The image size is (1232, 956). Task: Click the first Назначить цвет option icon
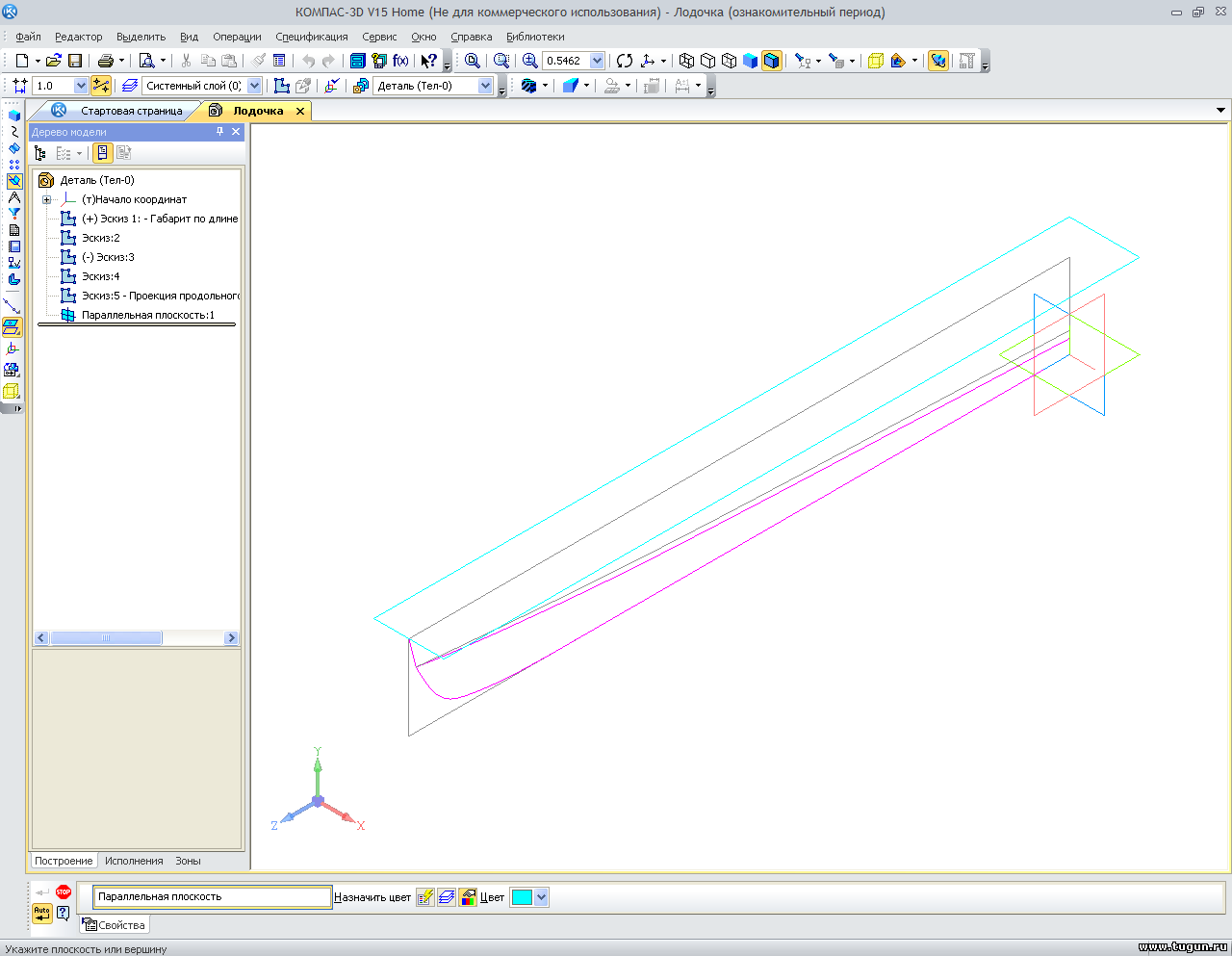coord(424,897)
